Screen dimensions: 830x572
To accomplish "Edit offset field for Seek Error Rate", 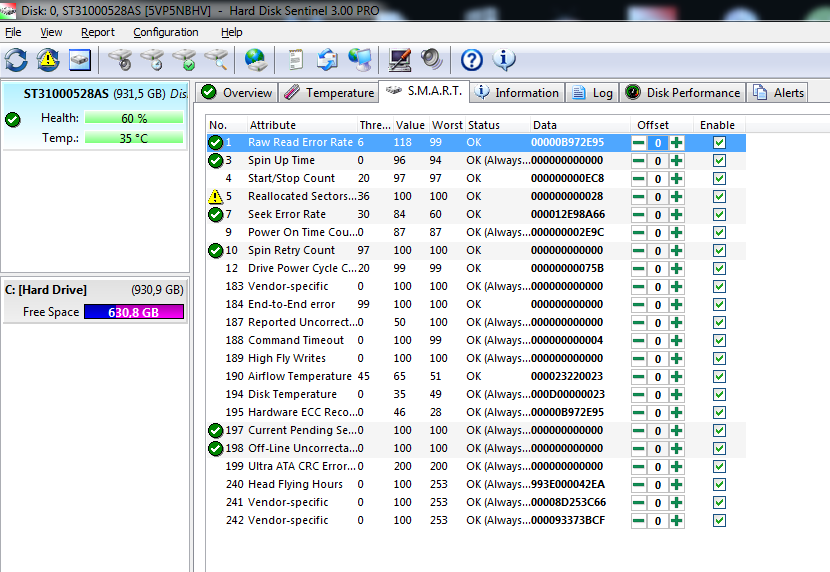I will click(x=657, y=215).
